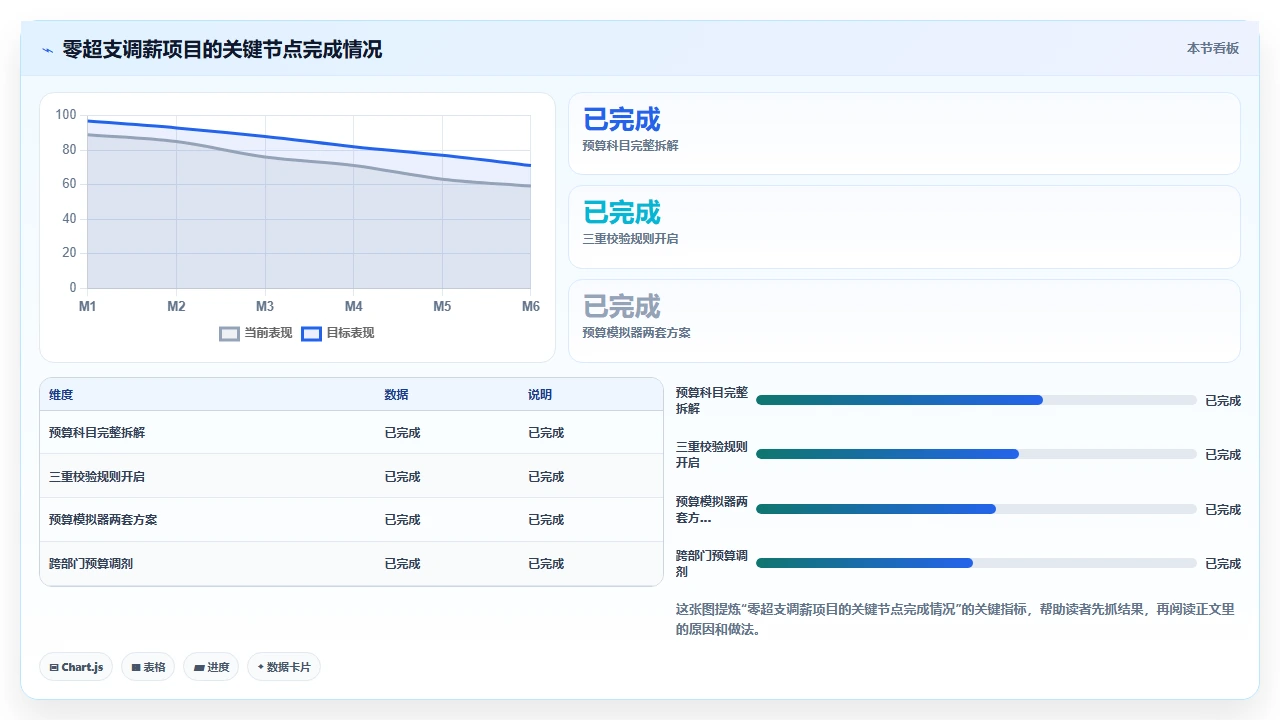Click 已完成 status next to 跨部门预算调剂 bar
The image size is (1280, 720).
pos(1222,563)
